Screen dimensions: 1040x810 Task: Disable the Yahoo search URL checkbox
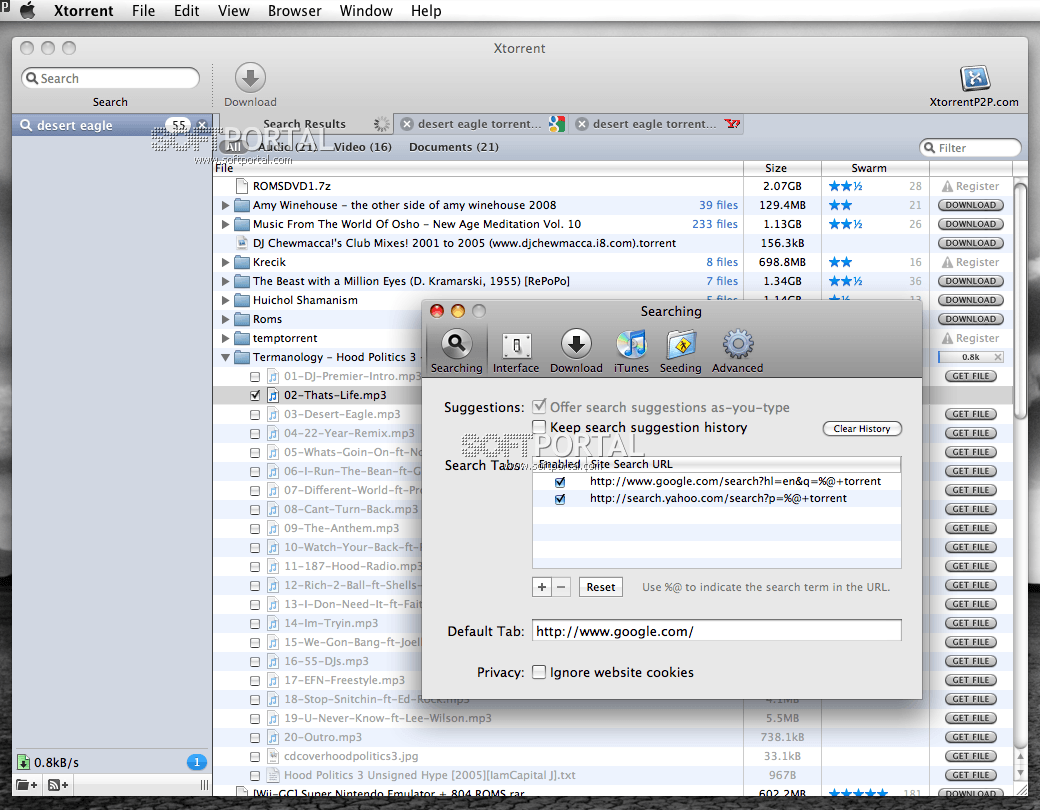[560, 499]
